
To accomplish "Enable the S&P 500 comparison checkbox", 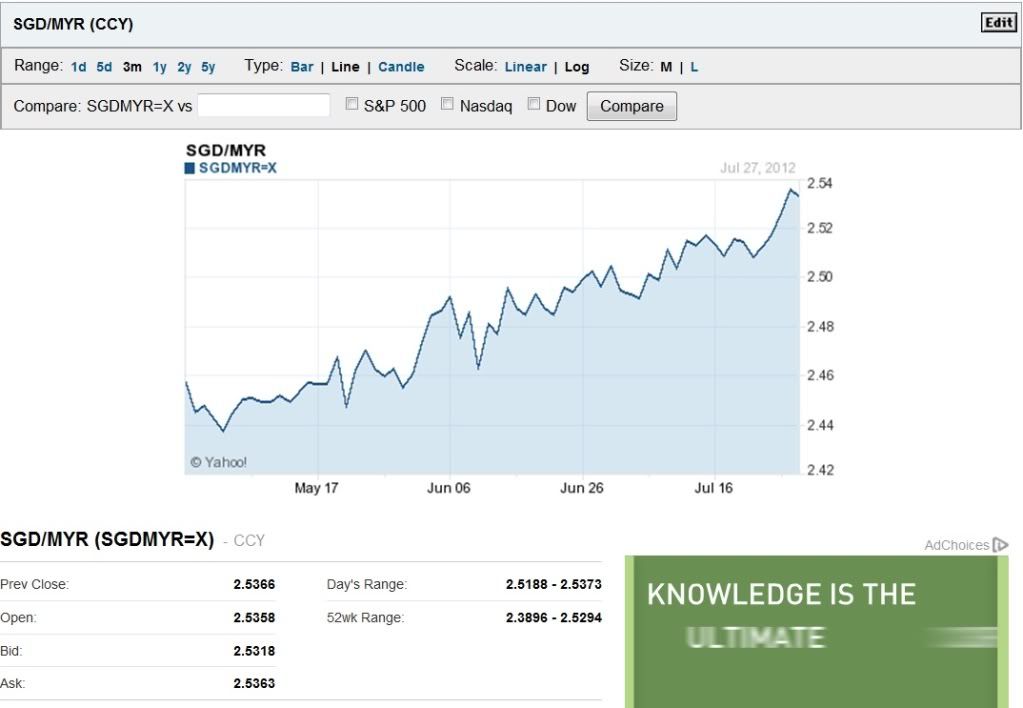I will (352, 104).
